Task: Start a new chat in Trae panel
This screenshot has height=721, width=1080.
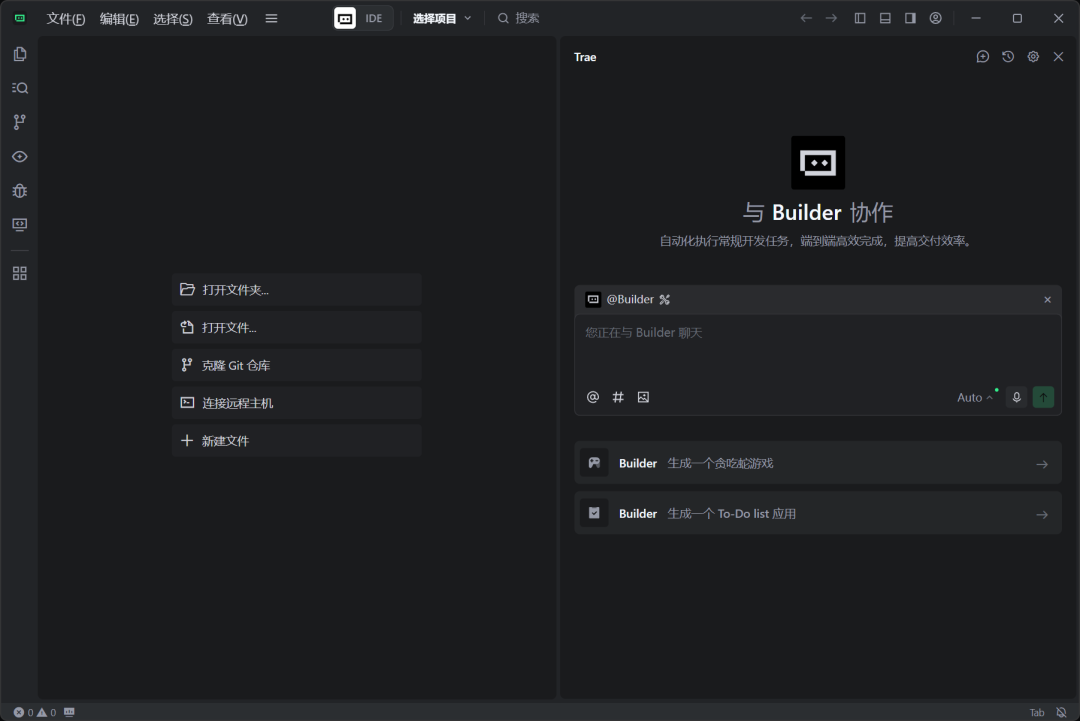Action: click(x=983, y=56)
